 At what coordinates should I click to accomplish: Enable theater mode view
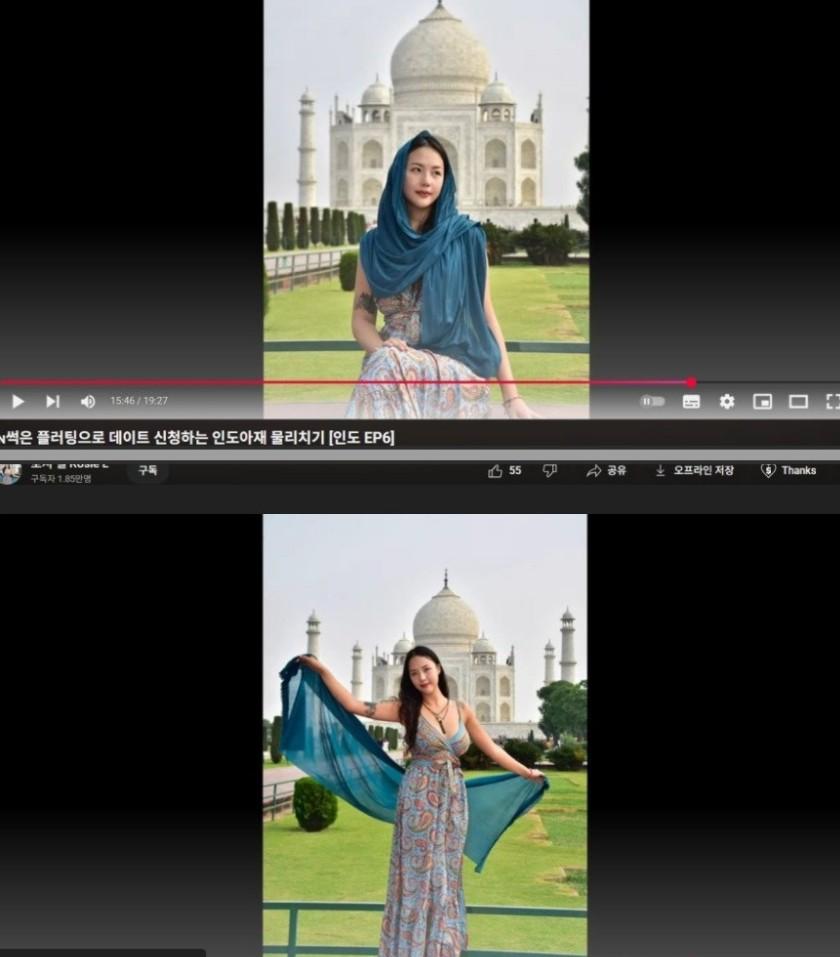tap(798, 401)
